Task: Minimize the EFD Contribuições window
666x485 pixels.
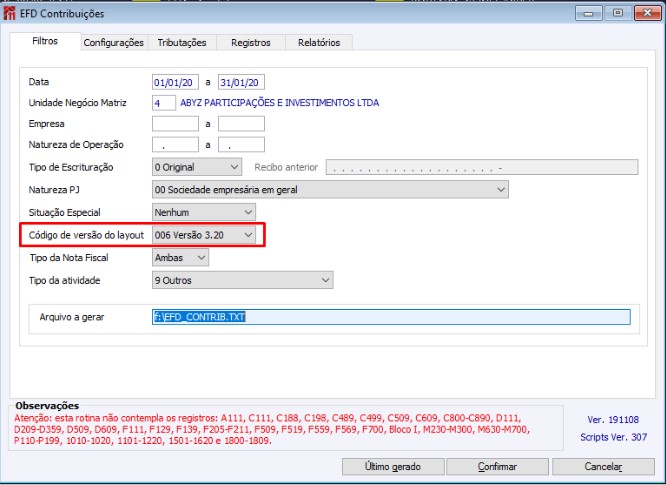Action: pyautogui.click(x=589, y=13)
